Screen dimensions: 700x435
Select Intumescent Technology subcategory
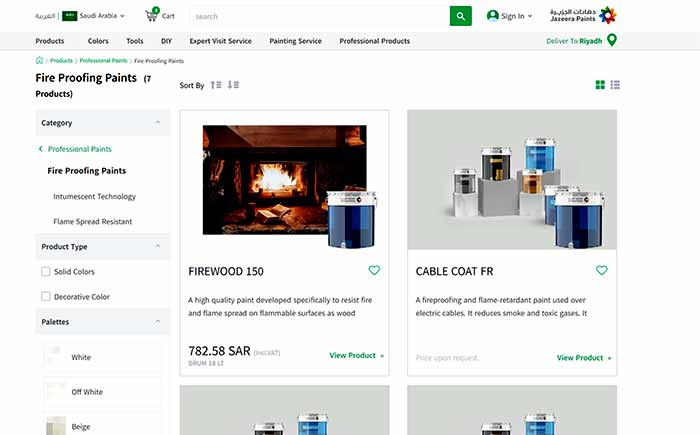point(94,197)
